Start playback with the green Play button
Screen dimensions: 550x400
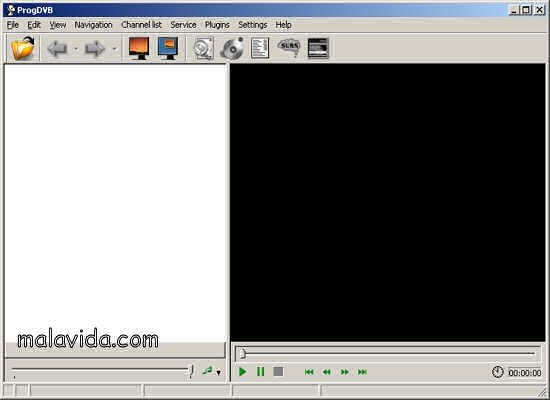[242, 372]
